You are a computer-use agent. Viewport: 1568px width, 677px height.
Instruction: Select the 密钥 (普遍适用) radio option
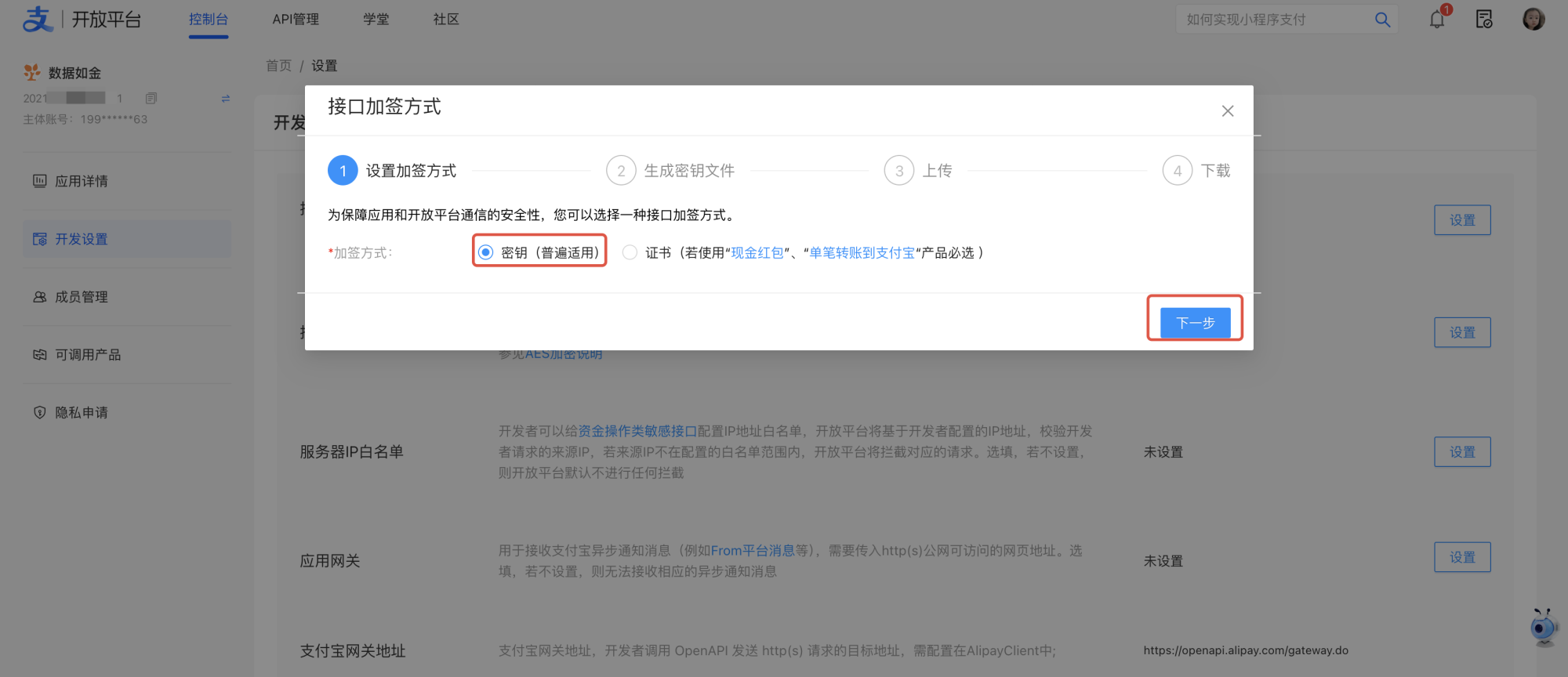click(x=486, y=252)
